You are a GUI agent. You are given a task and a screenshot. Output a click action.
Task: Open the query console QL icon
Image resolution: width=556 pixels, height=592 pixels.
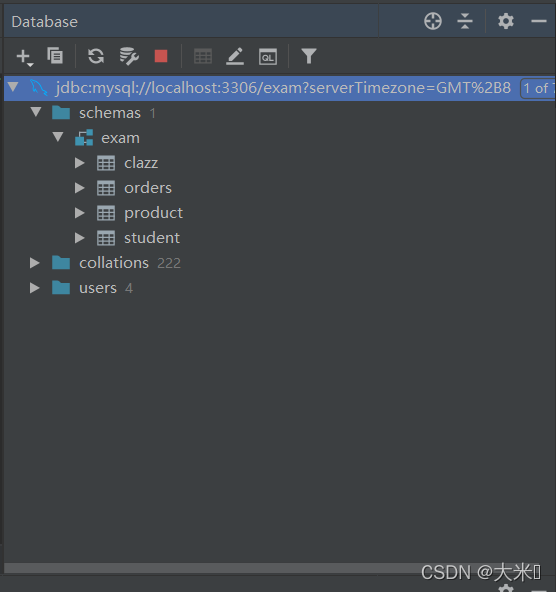[x=268, y=57]
